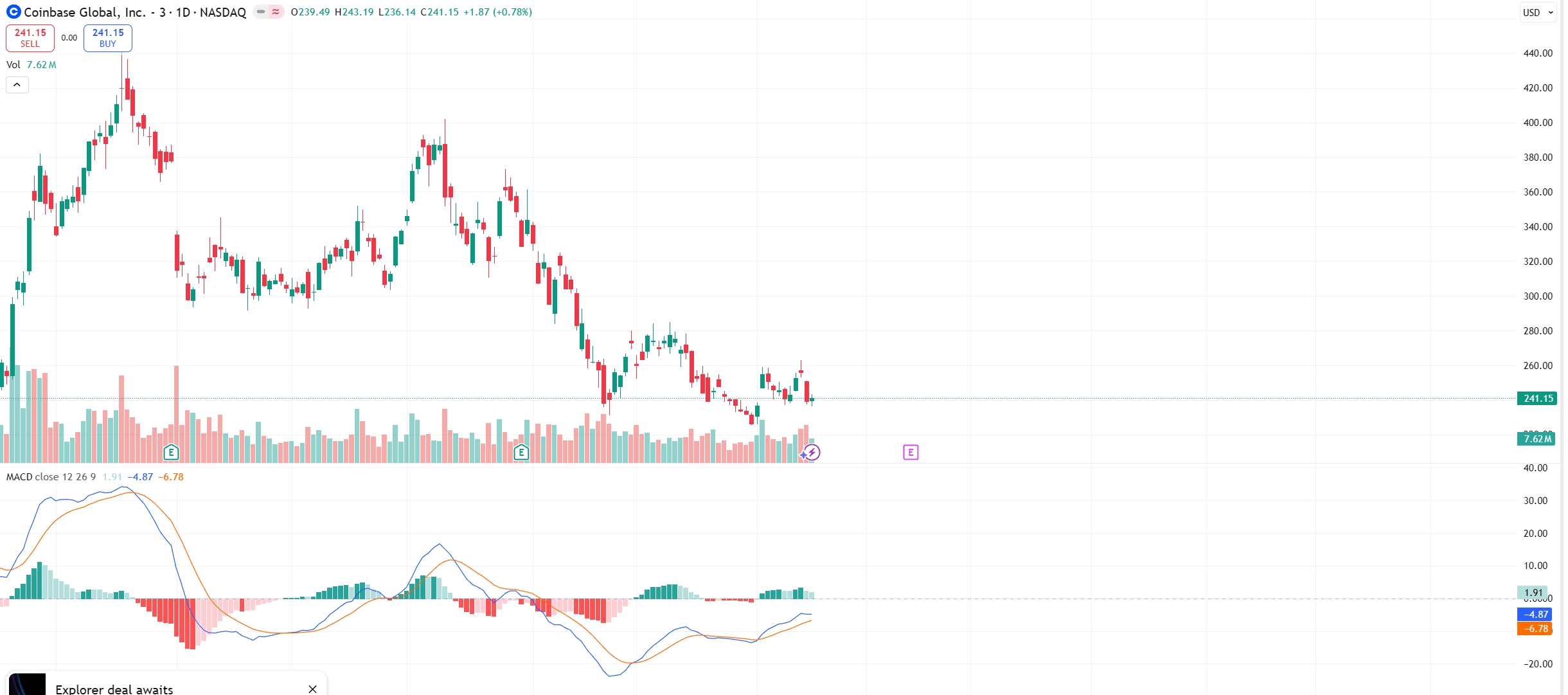Image resolution: width=1568 pixels, height=695 pixels.
Task: Close the Explorer deal awaits popup
Action: pos(312,689)
